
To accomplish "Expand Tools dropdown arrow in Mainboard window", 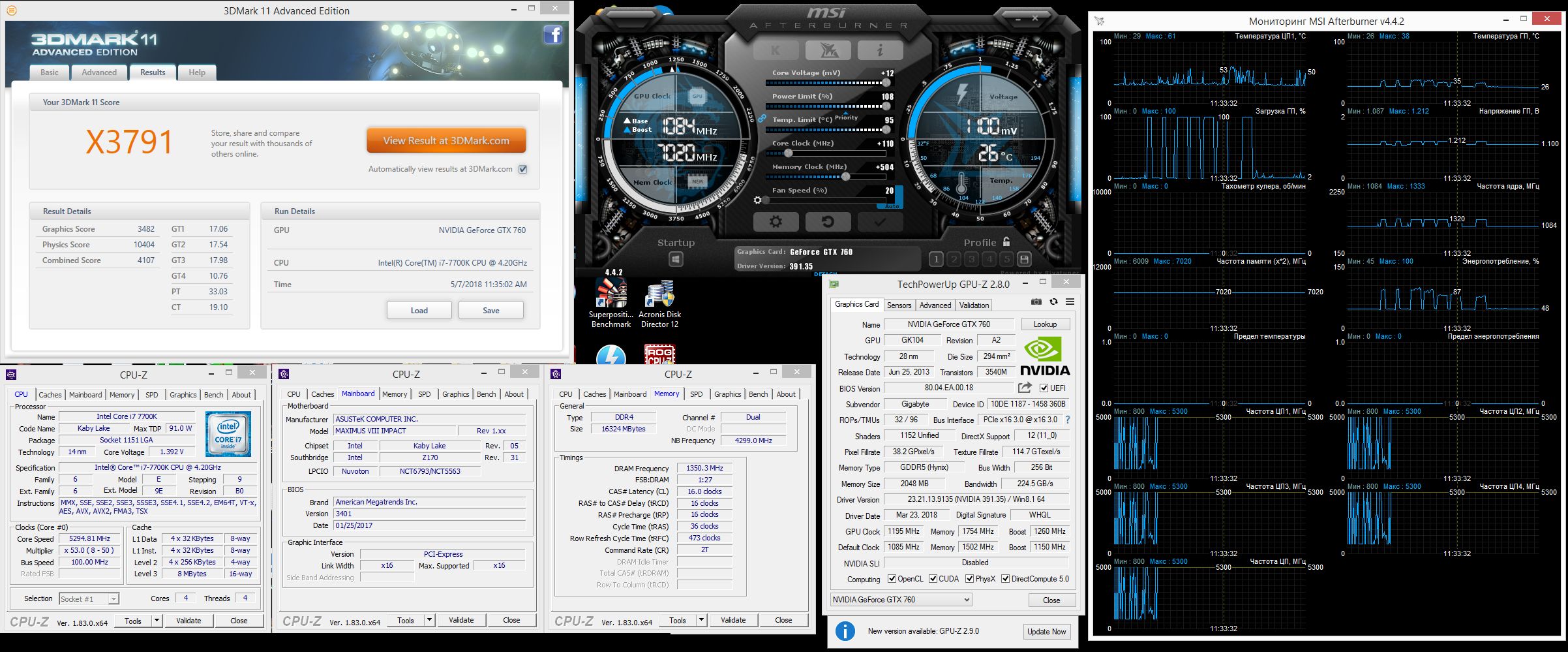I will point(429,620).
